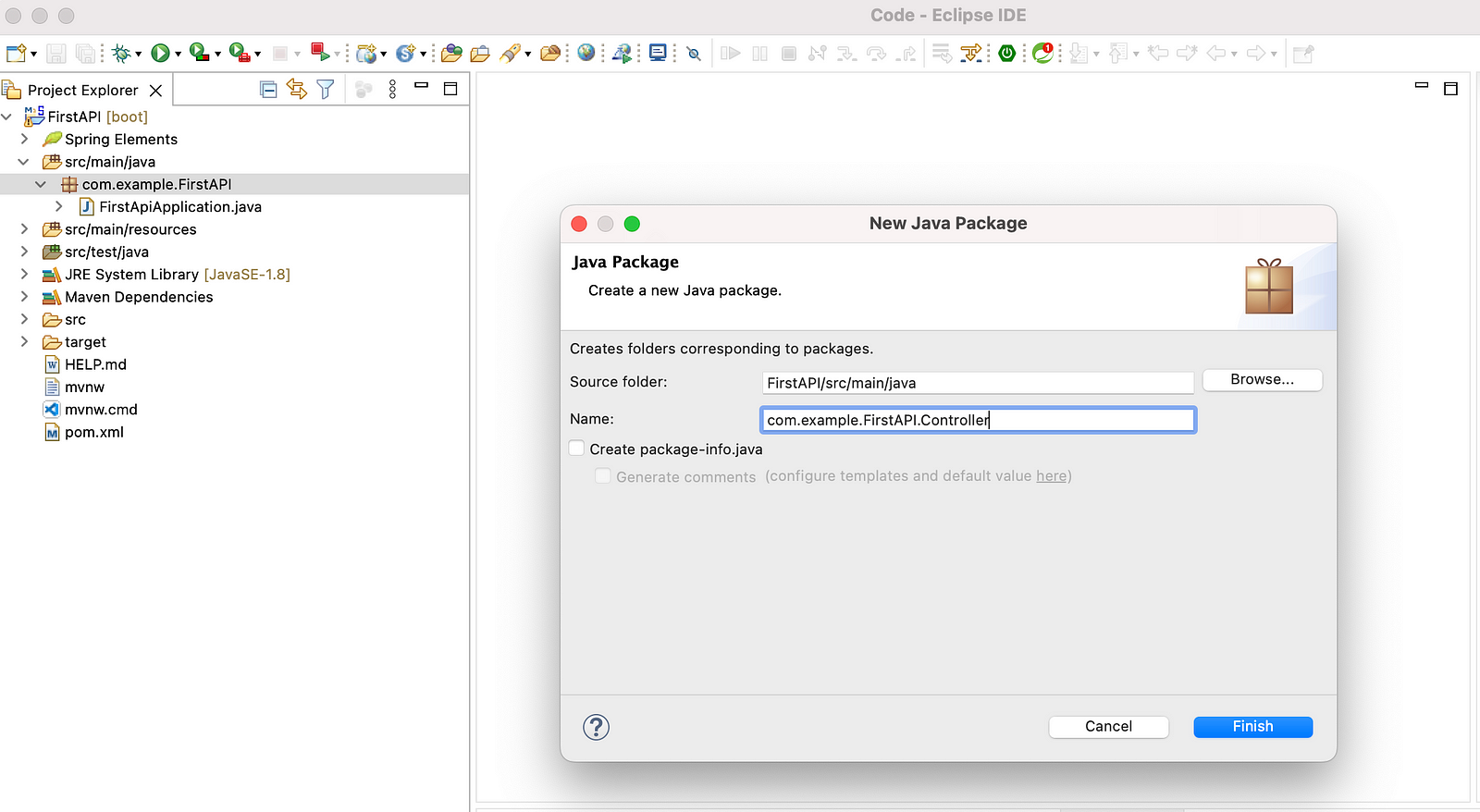Click the 'here' link for templates
The height and width of the screenshot is (812, 1480).
click(x=1051, y=476)
